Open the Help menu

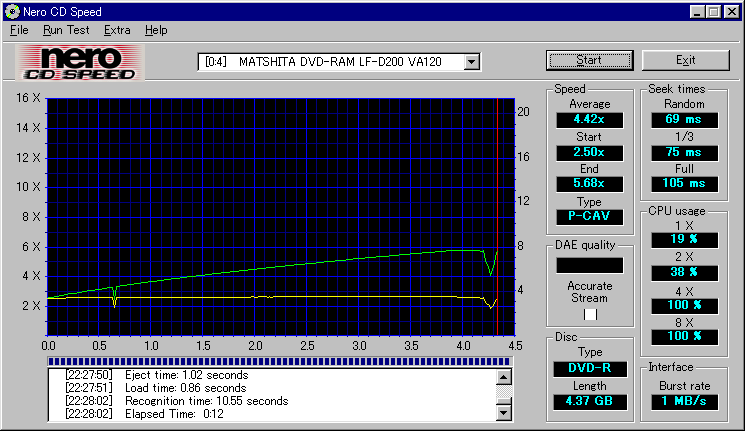click(x=156, y=30)
